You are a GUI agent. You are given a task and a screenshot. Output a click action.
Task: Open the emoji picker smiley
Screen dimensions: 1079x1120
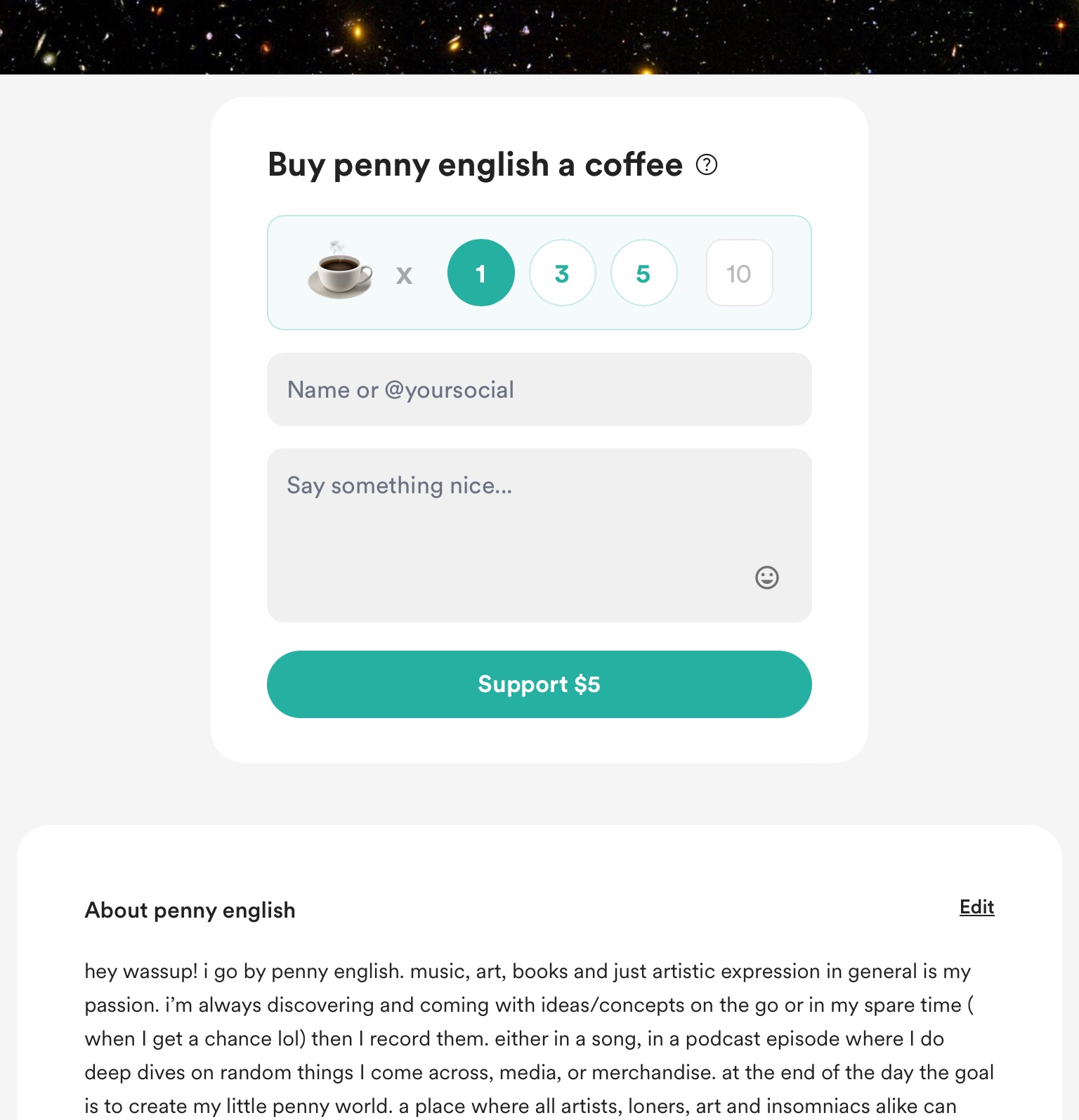coord(766,578)
